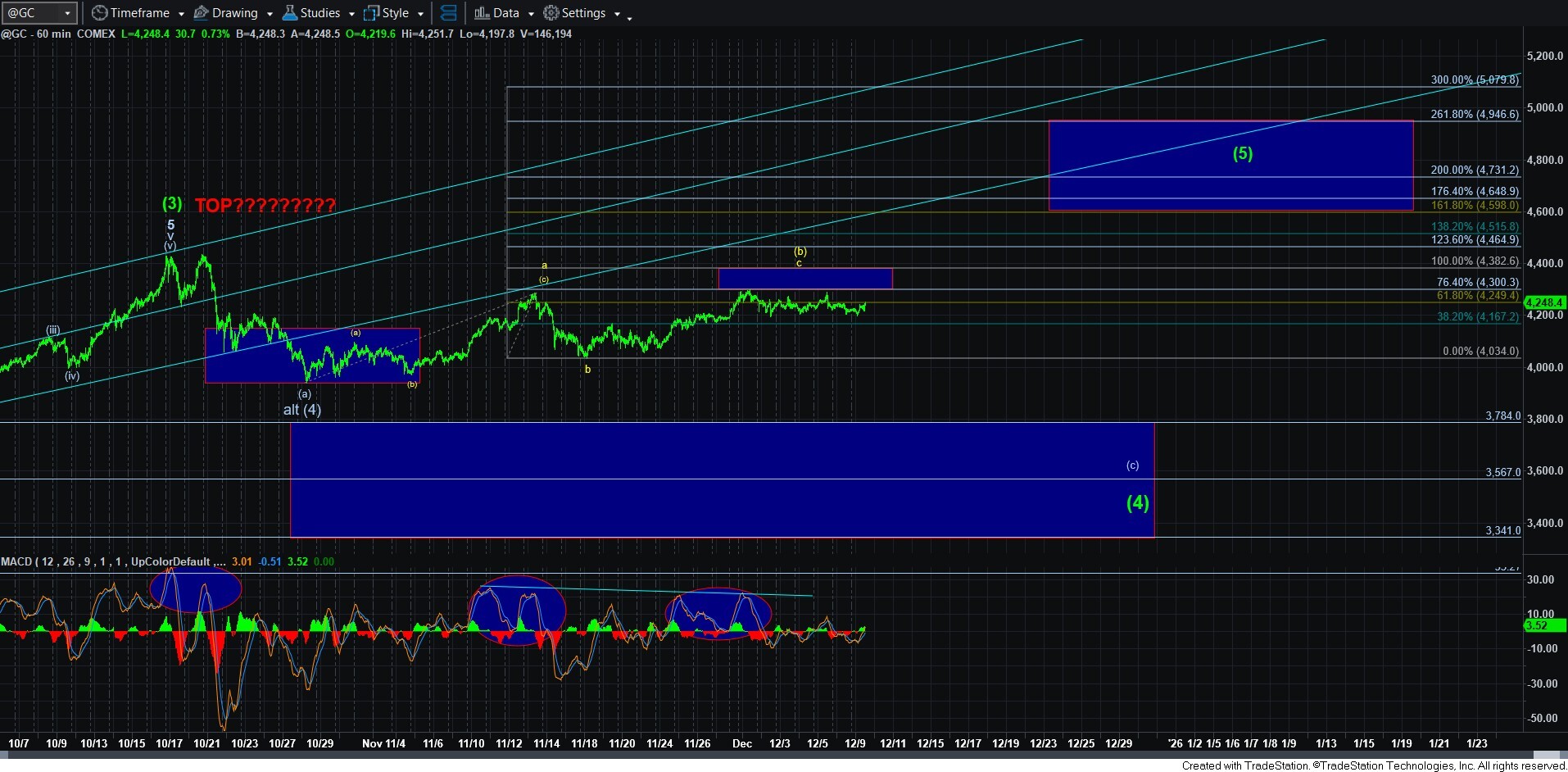The height and width of the screenshot is (772, 1568).
Task: Click the Data bar chart icon
Action: point(482,13)
